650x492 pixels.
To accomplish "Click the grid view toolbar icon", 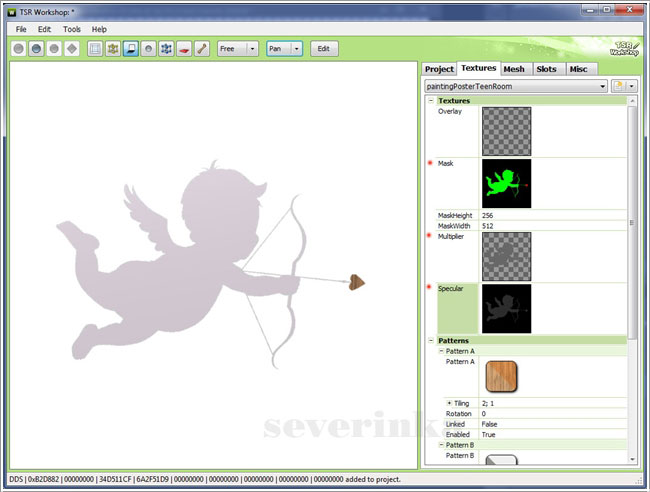I will (x=95, y=48).
